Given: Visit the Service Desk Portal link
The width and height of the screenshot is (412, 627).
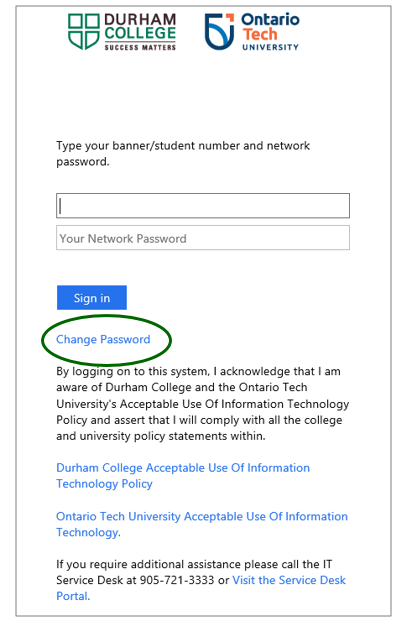Looking at the screenshot, I should tap(201, 588).
